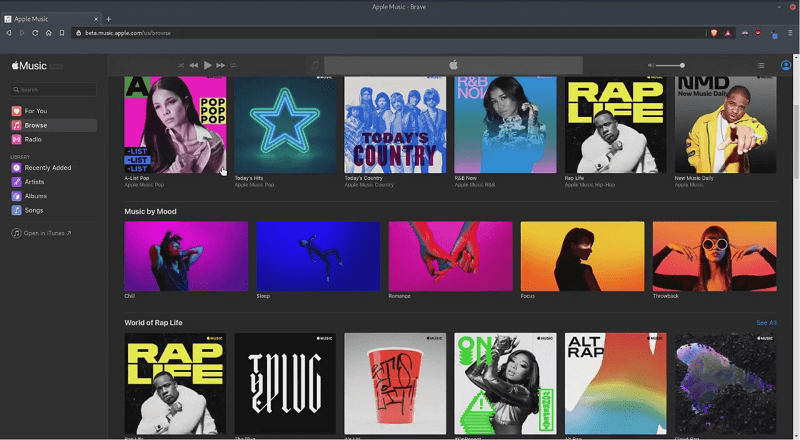This screenshot has width=800, height=440.
Task: Open the Rap Life cover in the top row
Action: [x=615, y=125]
